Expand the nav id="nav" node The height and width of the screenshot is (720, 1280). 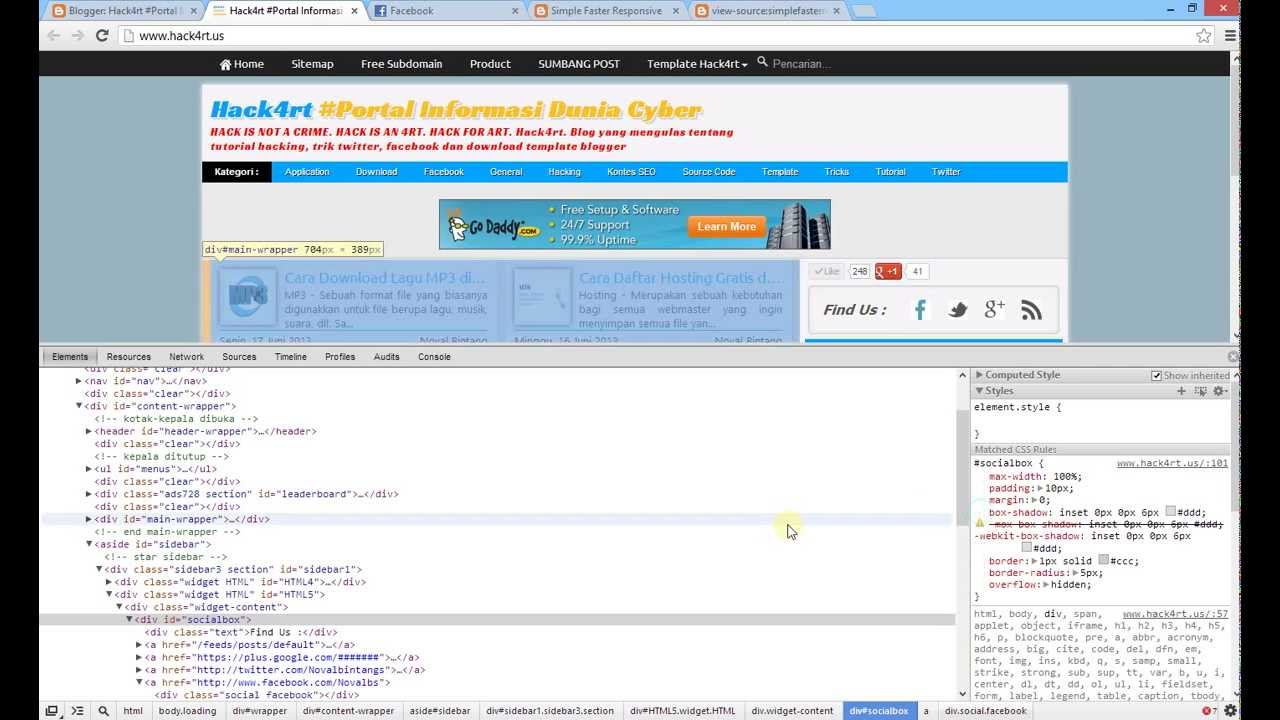[79, 381]
